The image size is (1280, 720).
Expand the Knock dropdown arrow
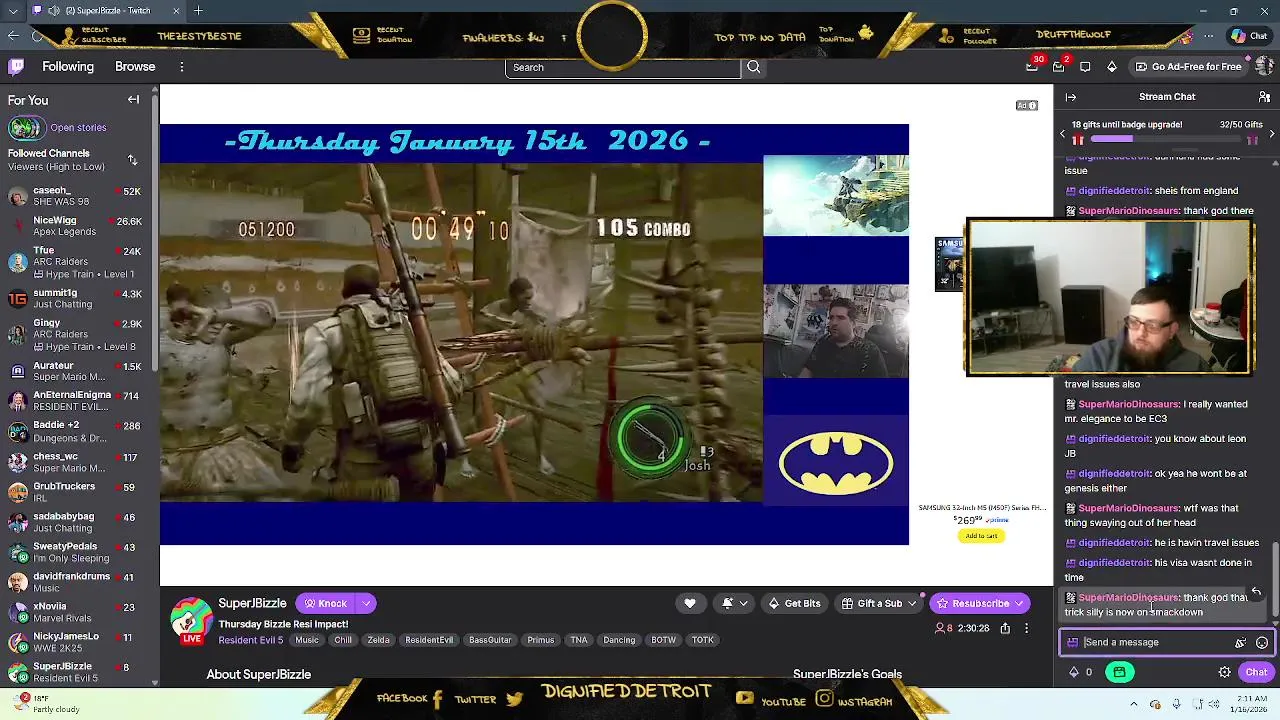tap(366, 603)
